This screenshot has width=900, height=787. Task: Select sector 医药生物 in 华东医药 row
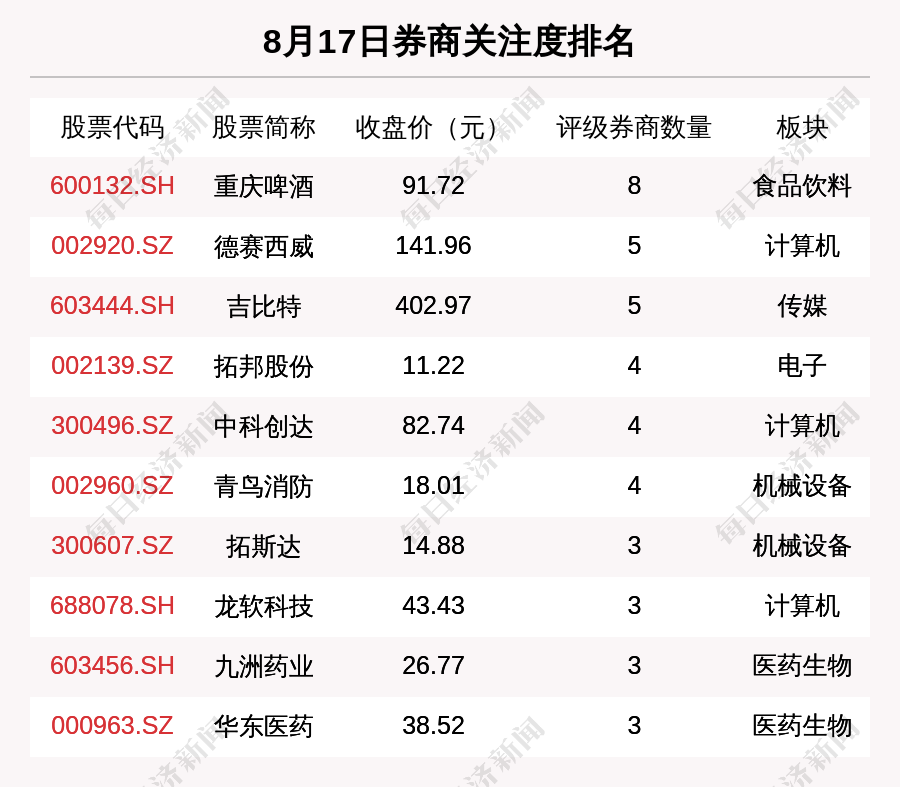802,727
